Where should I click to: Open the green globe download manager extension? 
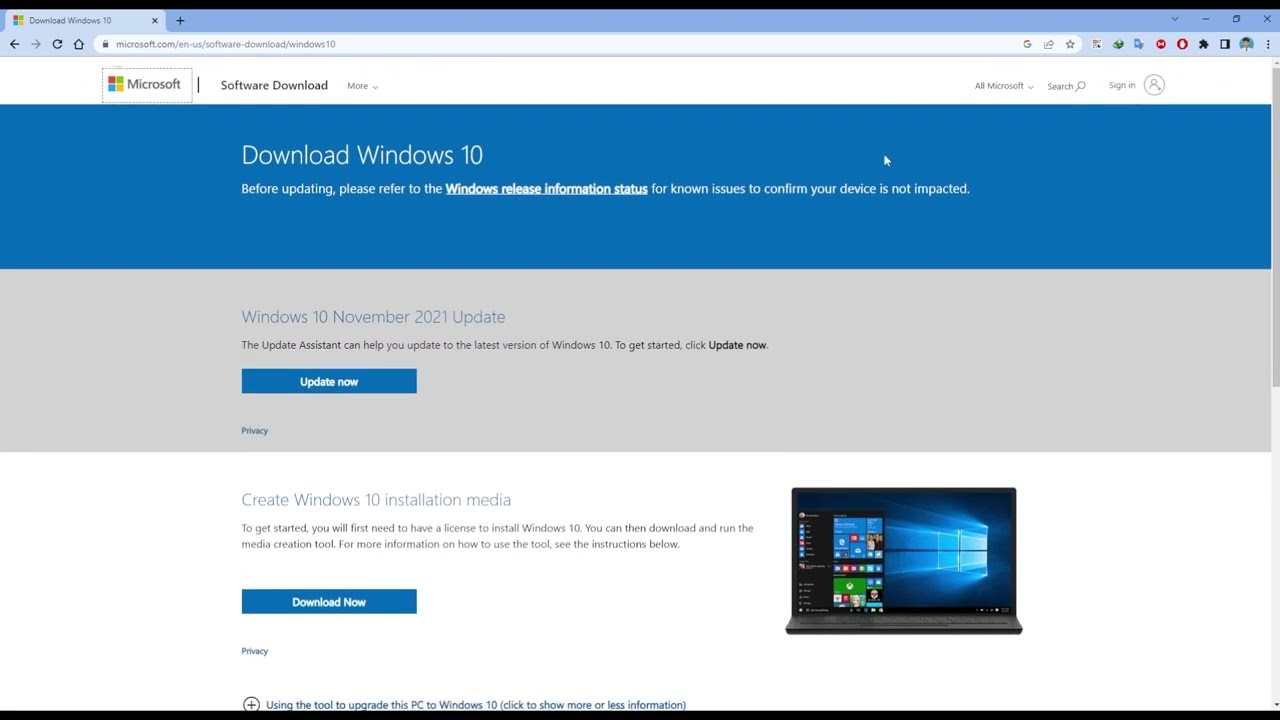tap(1118, 44)
